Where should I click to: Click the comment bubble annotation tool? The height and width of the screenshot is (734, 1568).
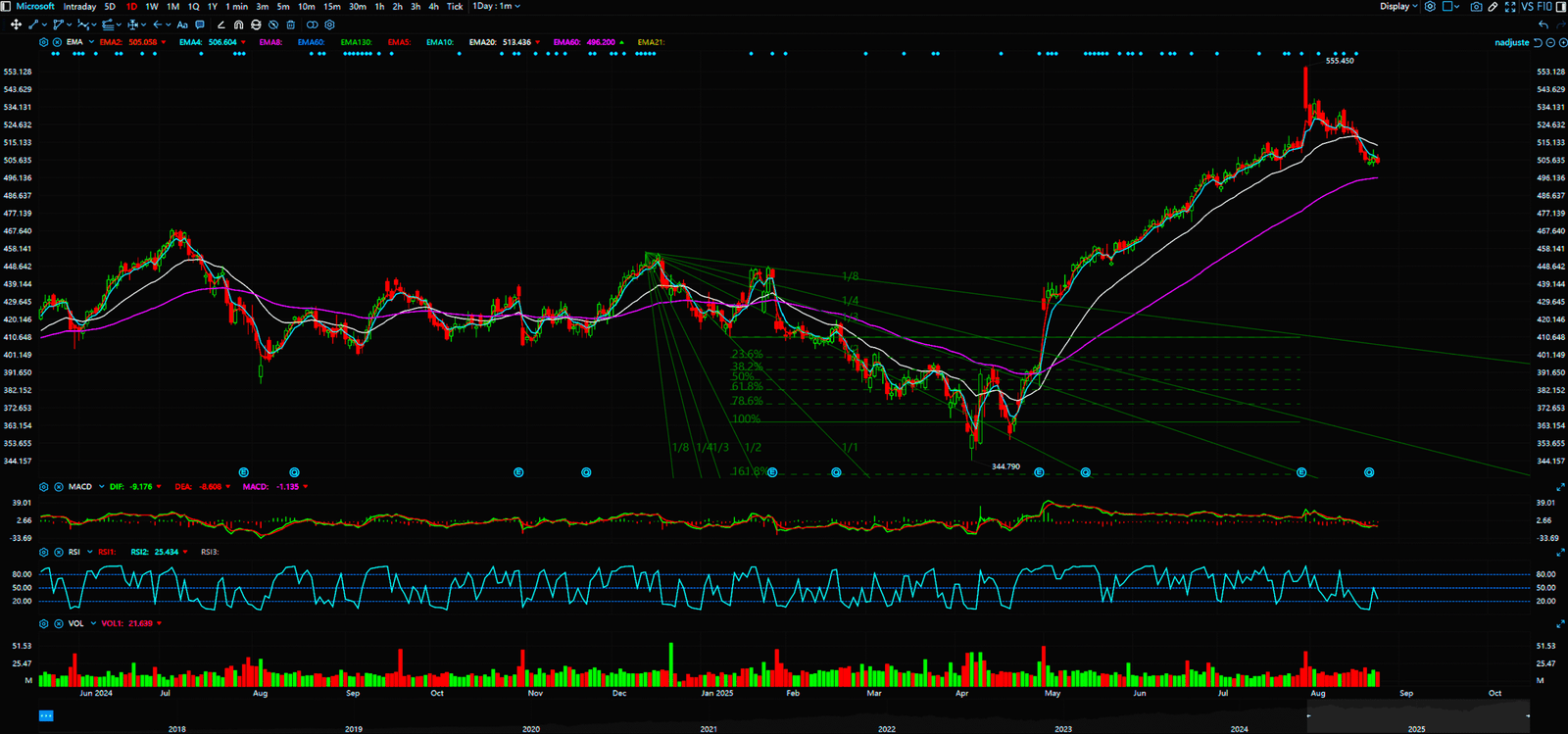200,24
